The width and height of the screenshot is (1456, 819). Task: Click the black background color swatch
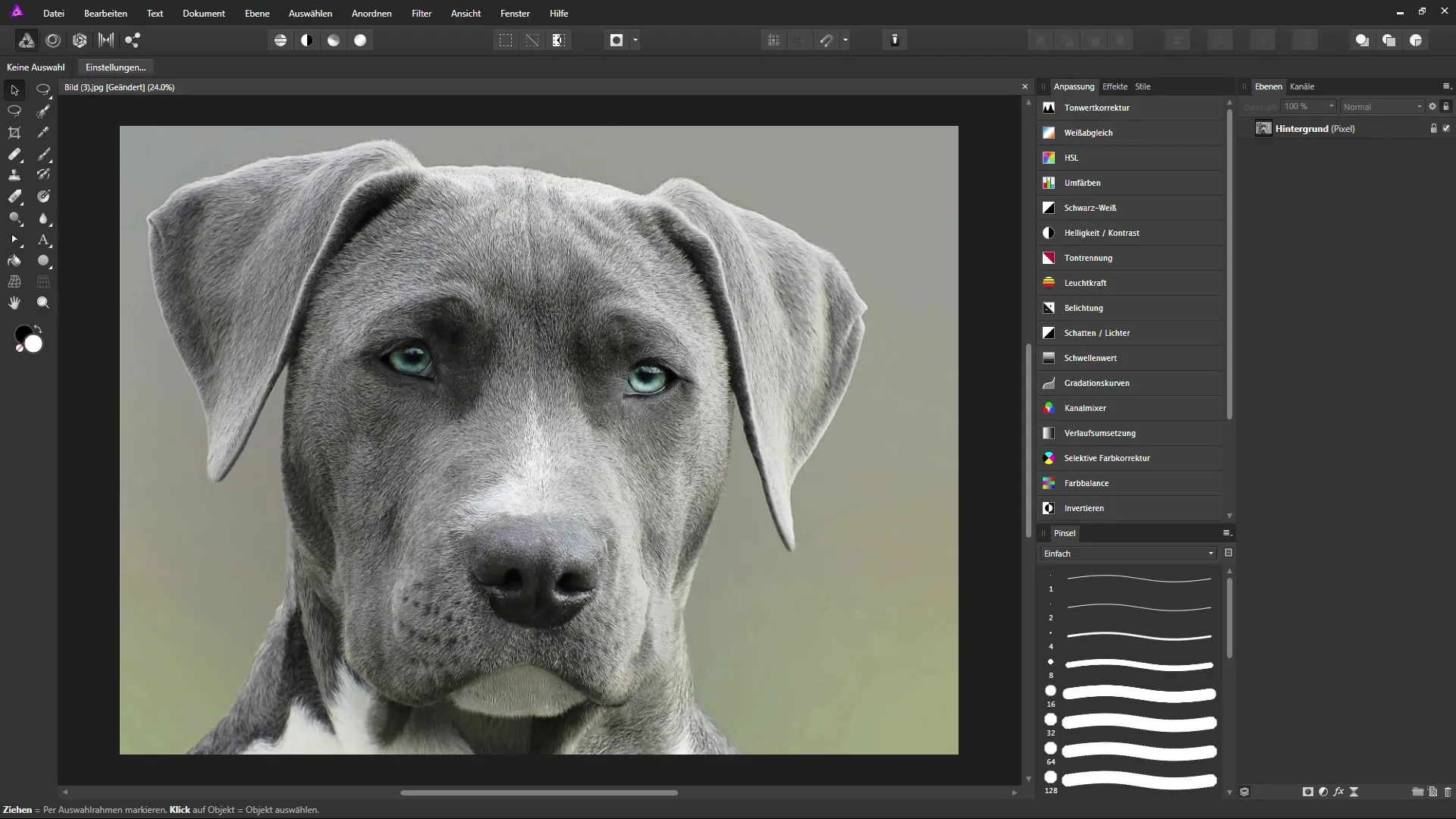click(x=22, y=333)
